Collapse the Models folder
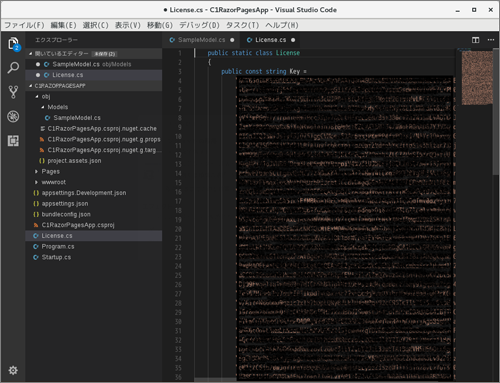This screenshot has width=500, height=383. click(43, 107)
